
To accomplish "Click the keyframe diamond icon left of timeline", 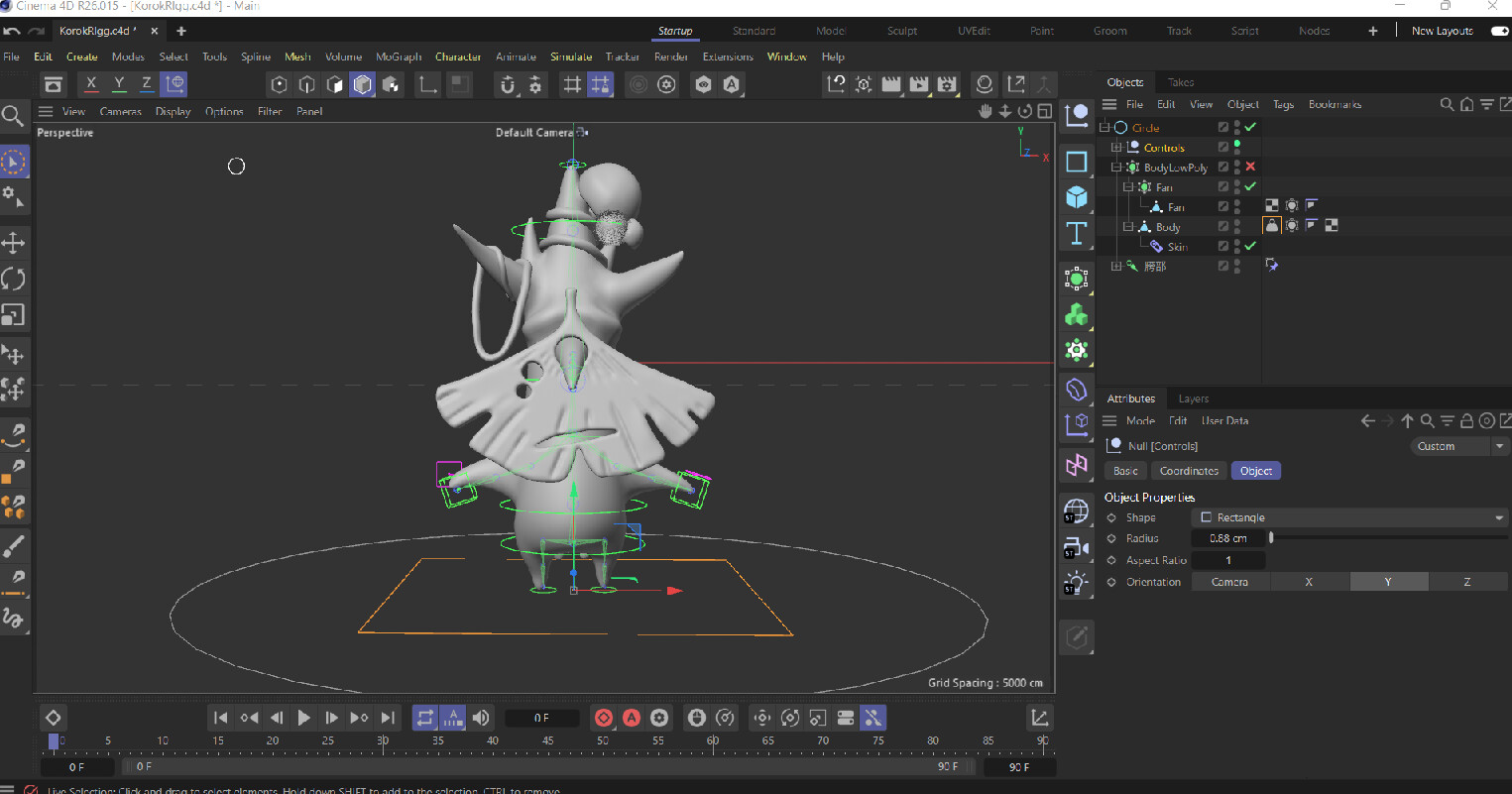I will coord(54,718).
